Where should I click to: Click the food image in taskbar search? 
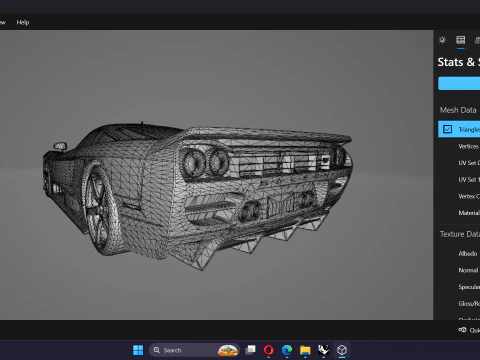point(228,350)
